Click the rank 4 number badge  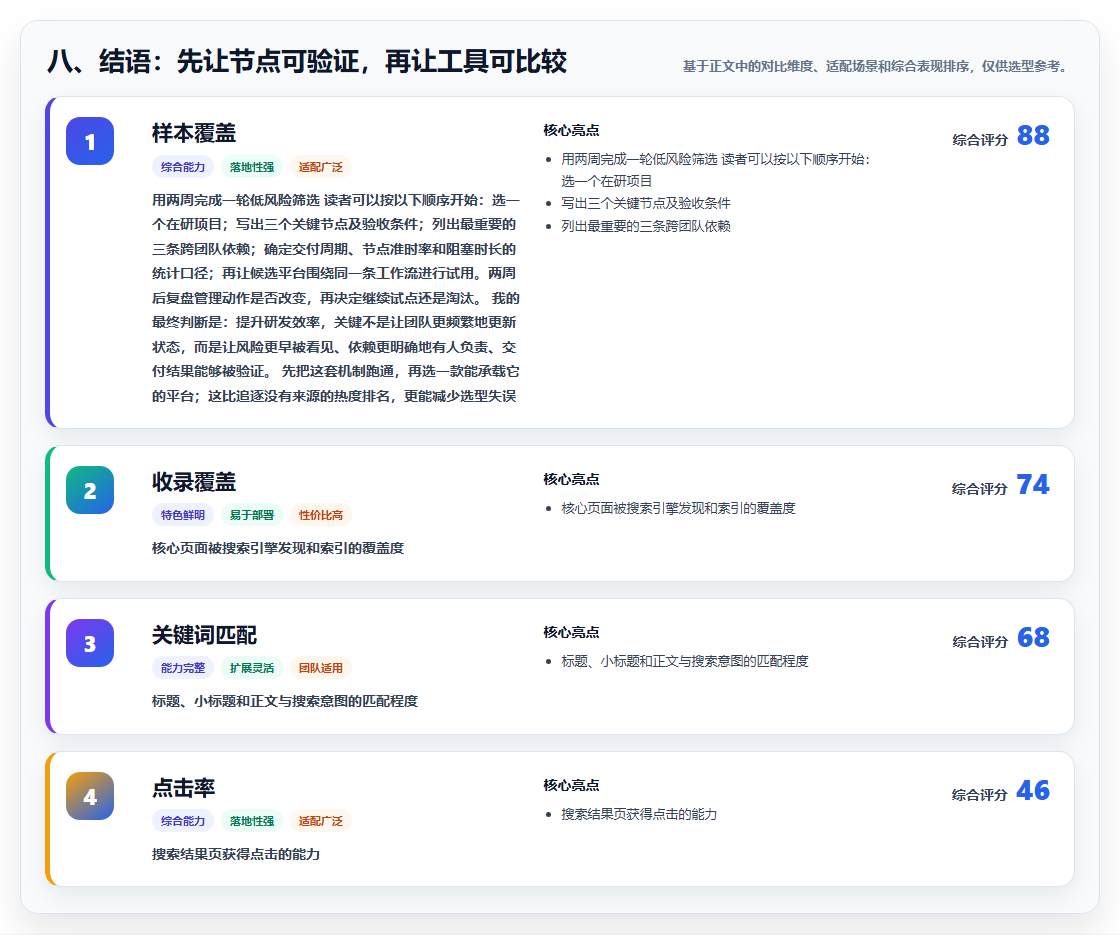90,796
